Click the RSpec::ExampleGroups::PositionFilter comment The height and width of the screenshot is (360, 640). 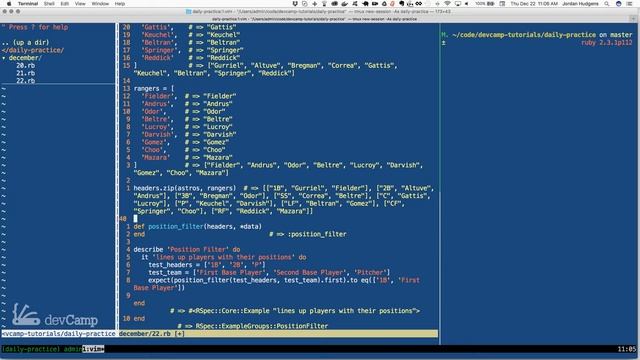[x=253, y=326]
